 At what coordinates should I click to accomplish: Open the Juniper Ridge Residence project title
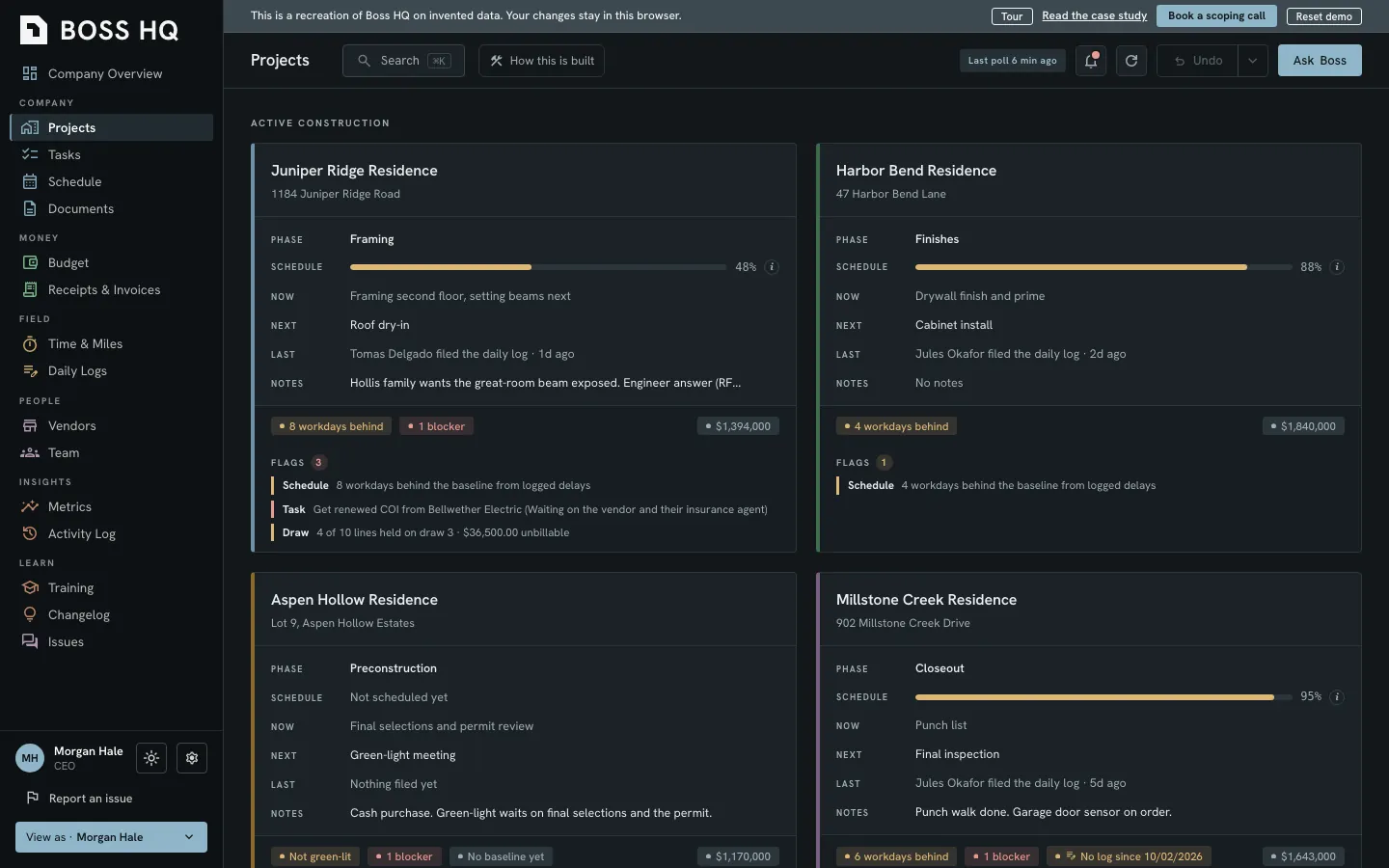coord(354,171)
